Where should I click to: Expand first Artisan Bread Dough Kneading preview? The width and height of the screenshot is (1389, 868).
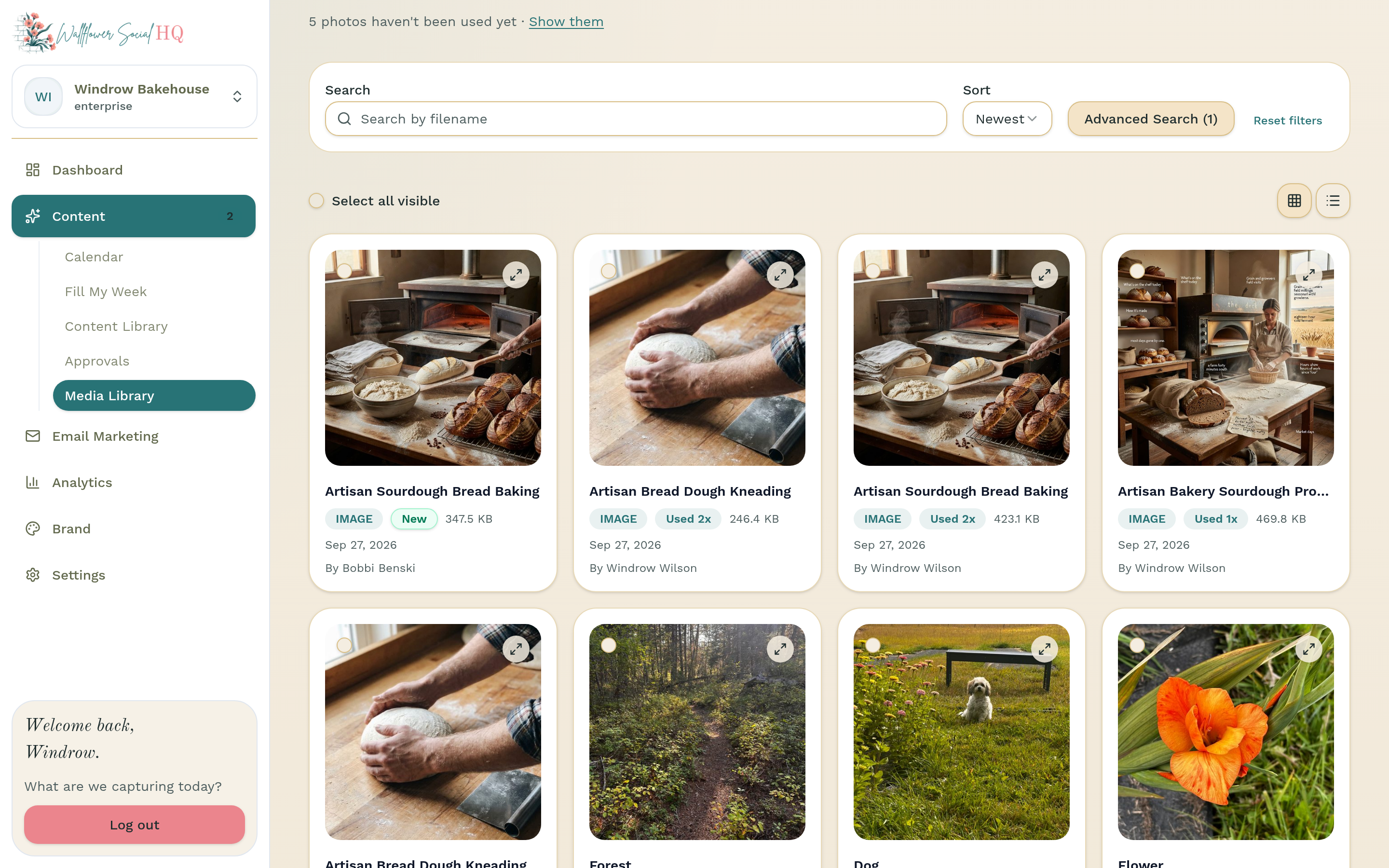(x=780, y=275)
